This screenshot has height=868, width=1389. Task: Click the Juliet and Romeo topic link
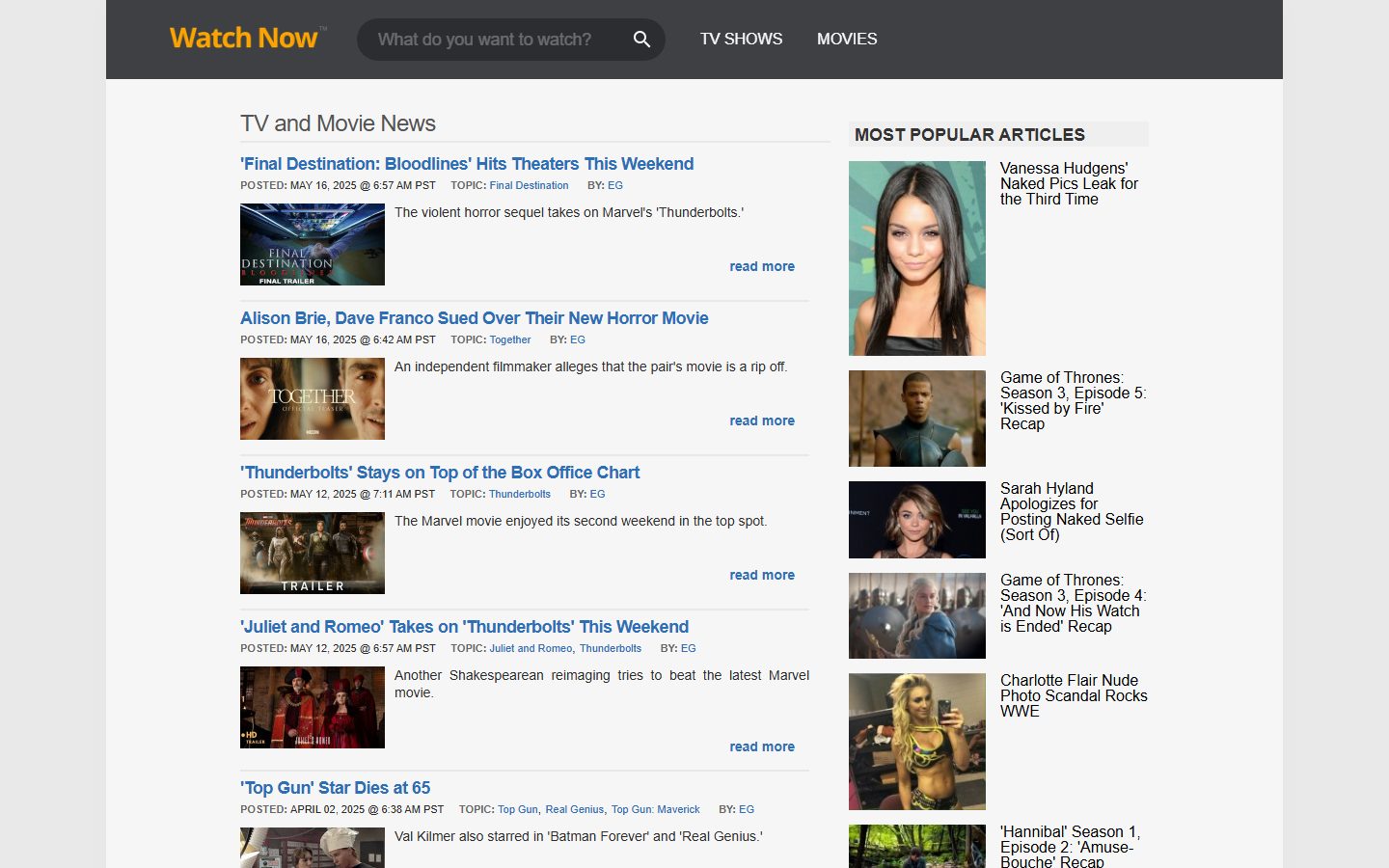click(531, 648)
